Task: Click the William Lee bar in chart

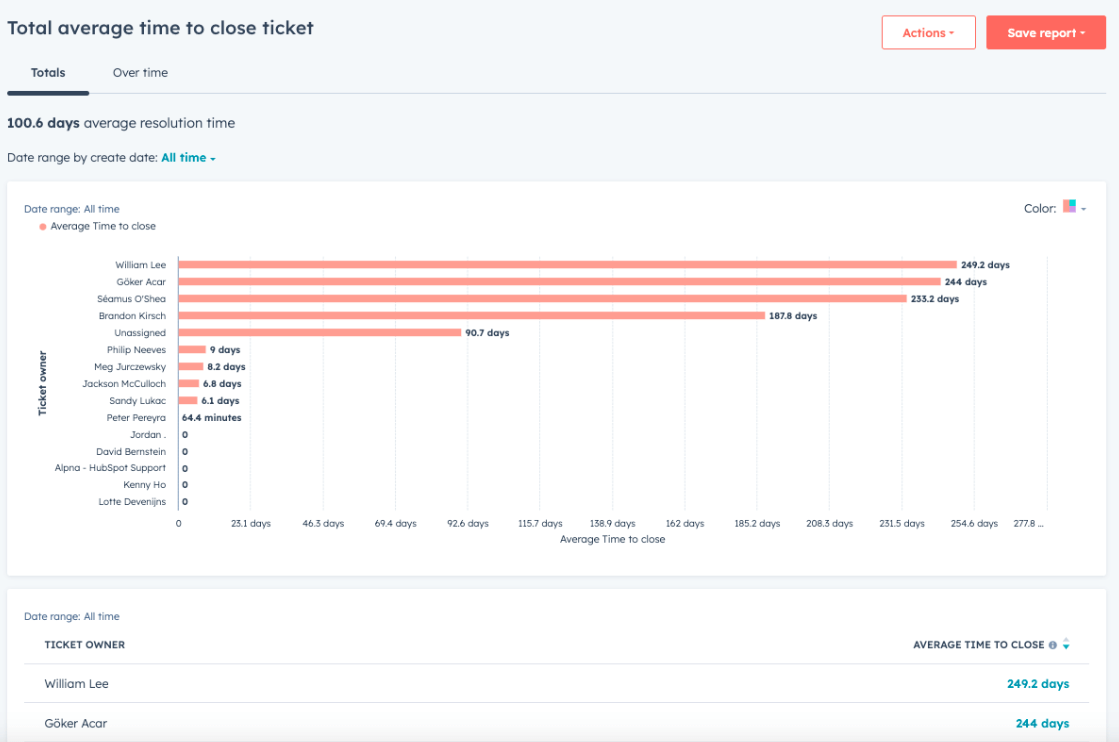Action: pyautogui.click(x=567, y=265)
